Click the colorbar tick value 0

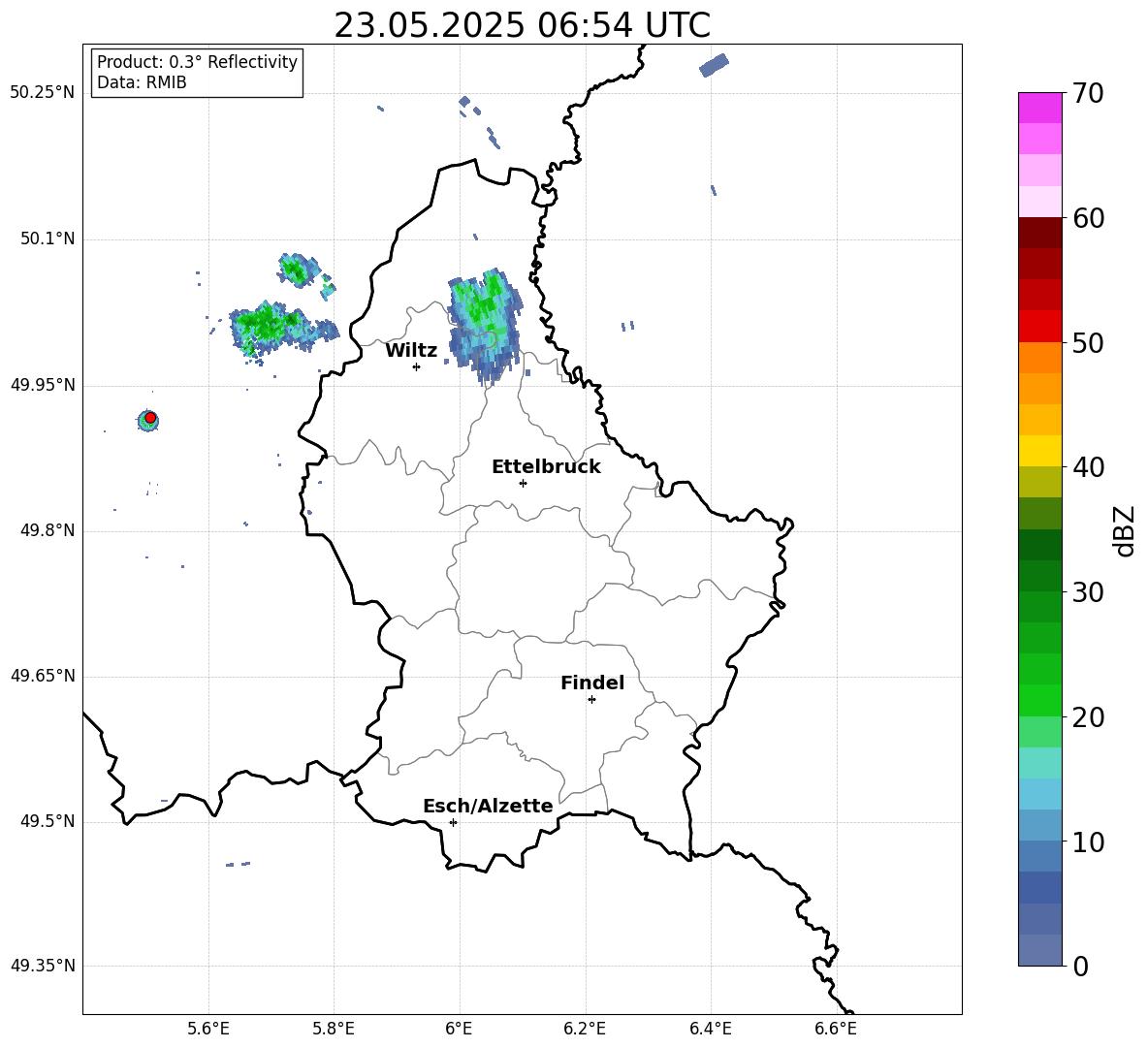[1081, 966]
